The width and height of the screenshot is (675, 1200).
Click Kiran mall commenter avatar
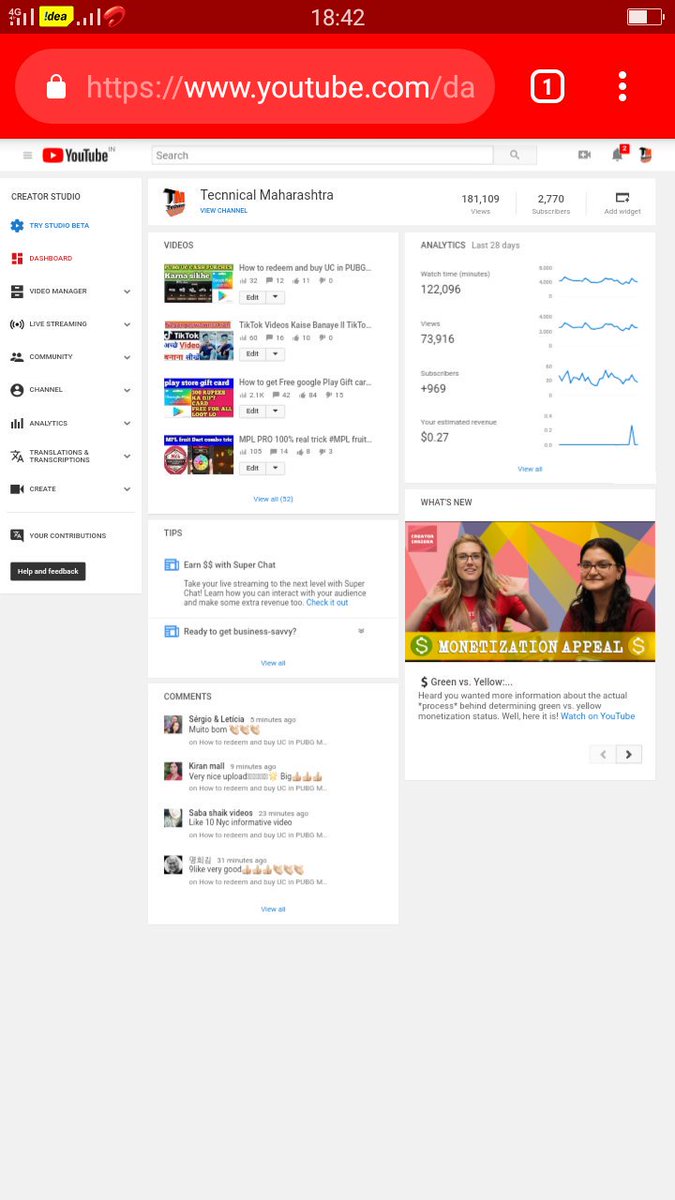pos(173,771)
